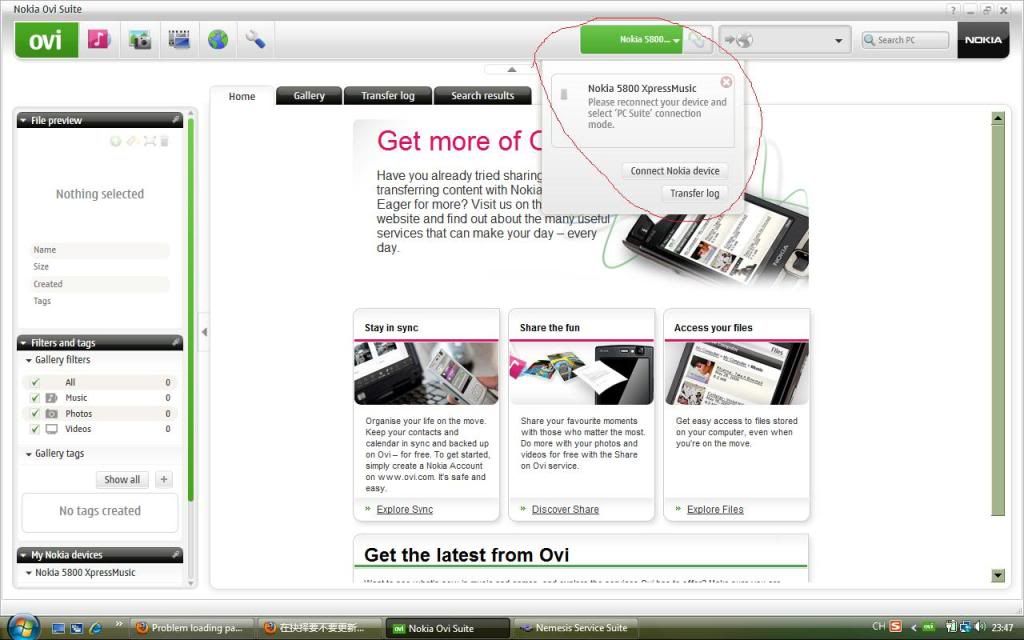Open the wrench Tools icon
1024x640 pixels.
coord(255,40)
